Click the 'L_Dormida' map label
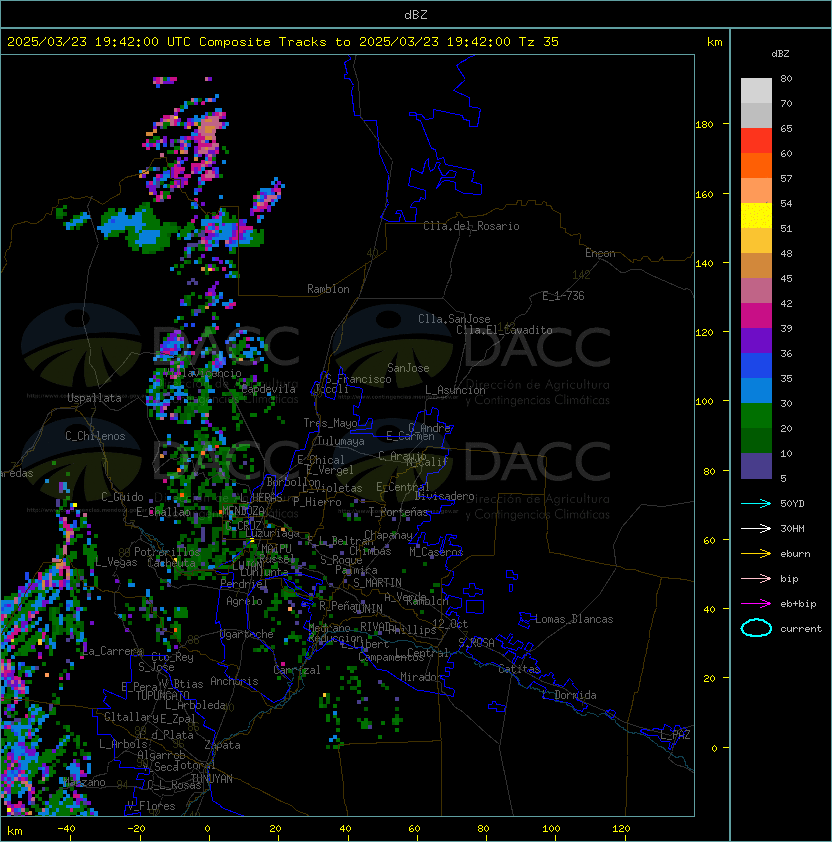Viewport: 832px width, 842px height. click(569, 695)
